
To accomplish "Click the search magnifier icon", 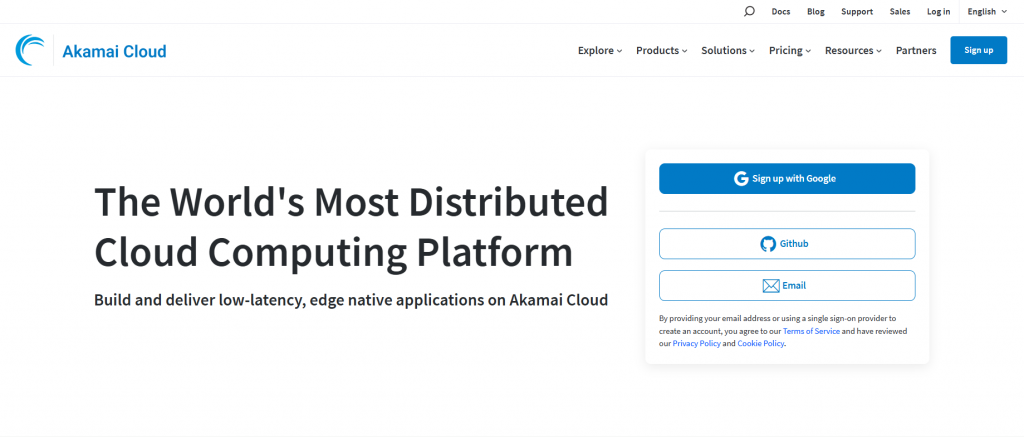I will [x=750, y=12].
